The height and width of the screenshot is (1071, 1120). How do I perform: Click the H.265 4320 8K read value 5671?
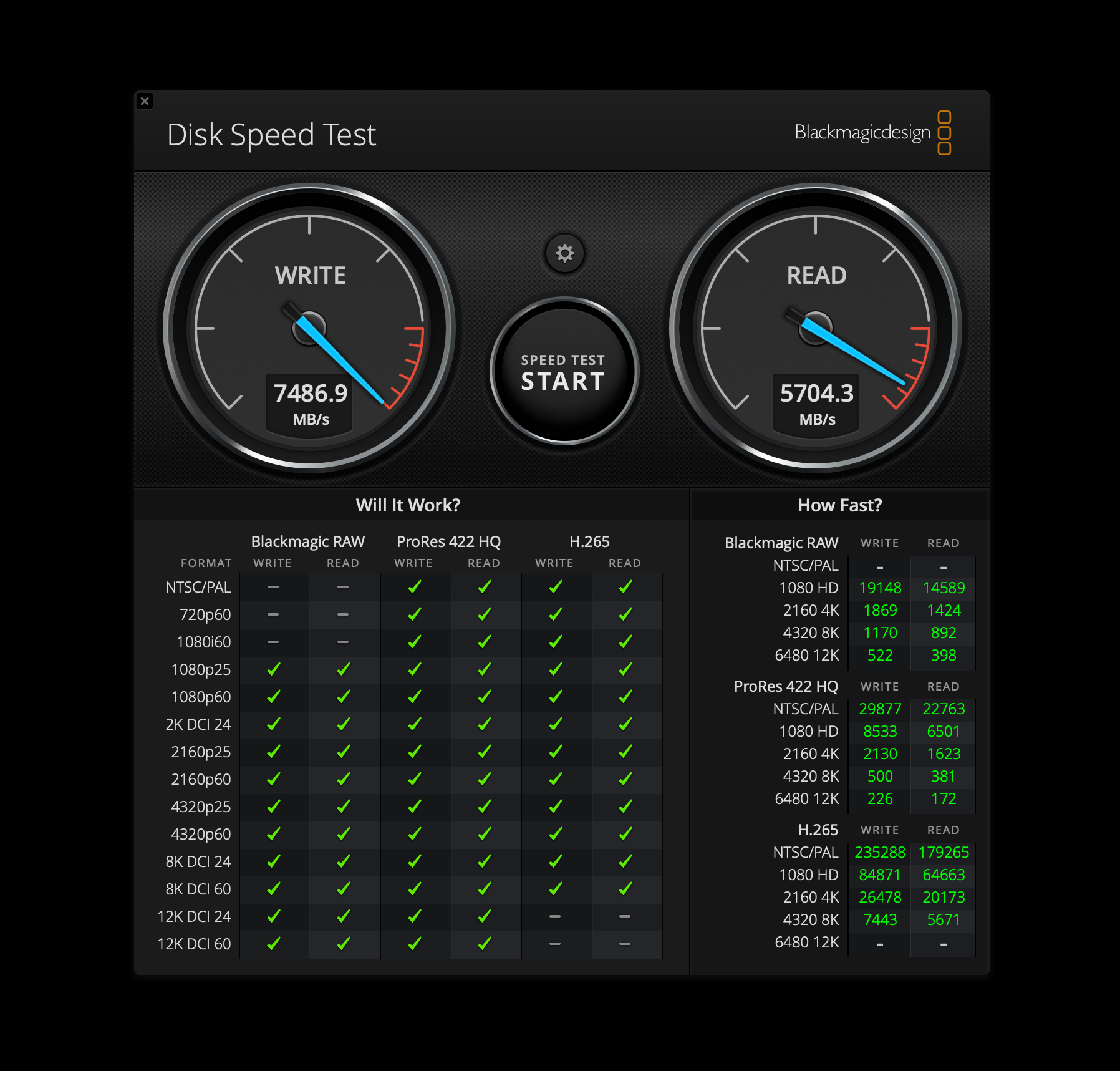click(x=944, y=919)
